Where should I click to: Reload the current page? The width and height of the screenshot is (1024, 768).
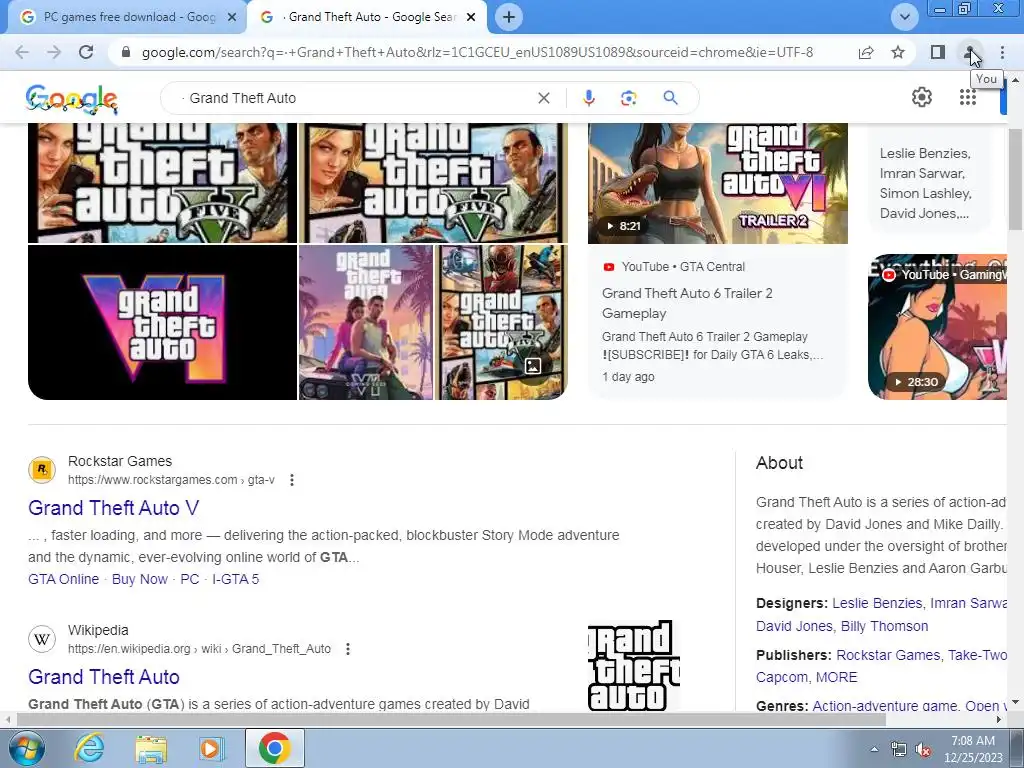pyautogui.click(x=86, y=52)
